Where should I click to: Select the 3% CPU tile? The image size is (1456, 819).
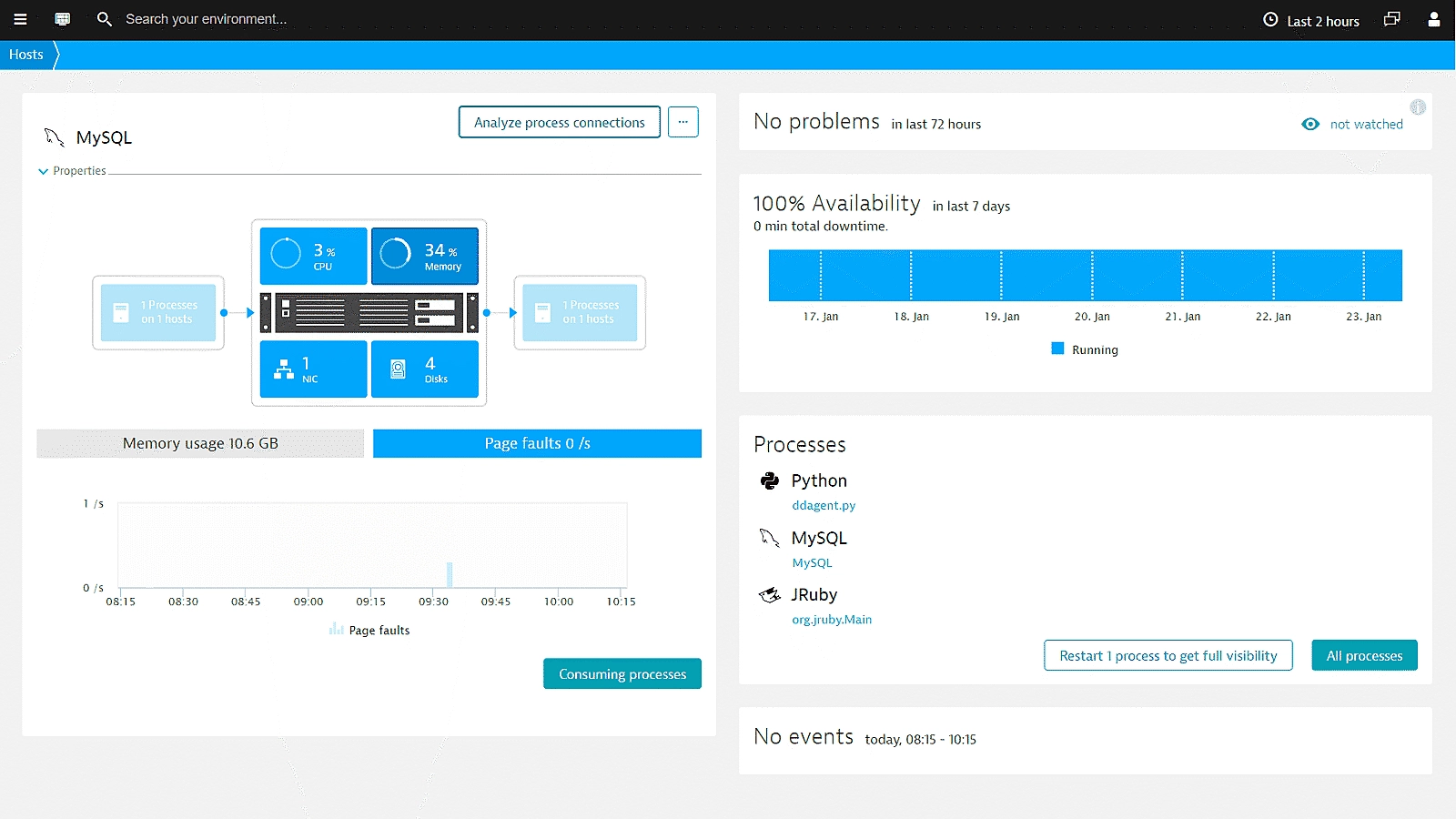(x=314, y=256)
